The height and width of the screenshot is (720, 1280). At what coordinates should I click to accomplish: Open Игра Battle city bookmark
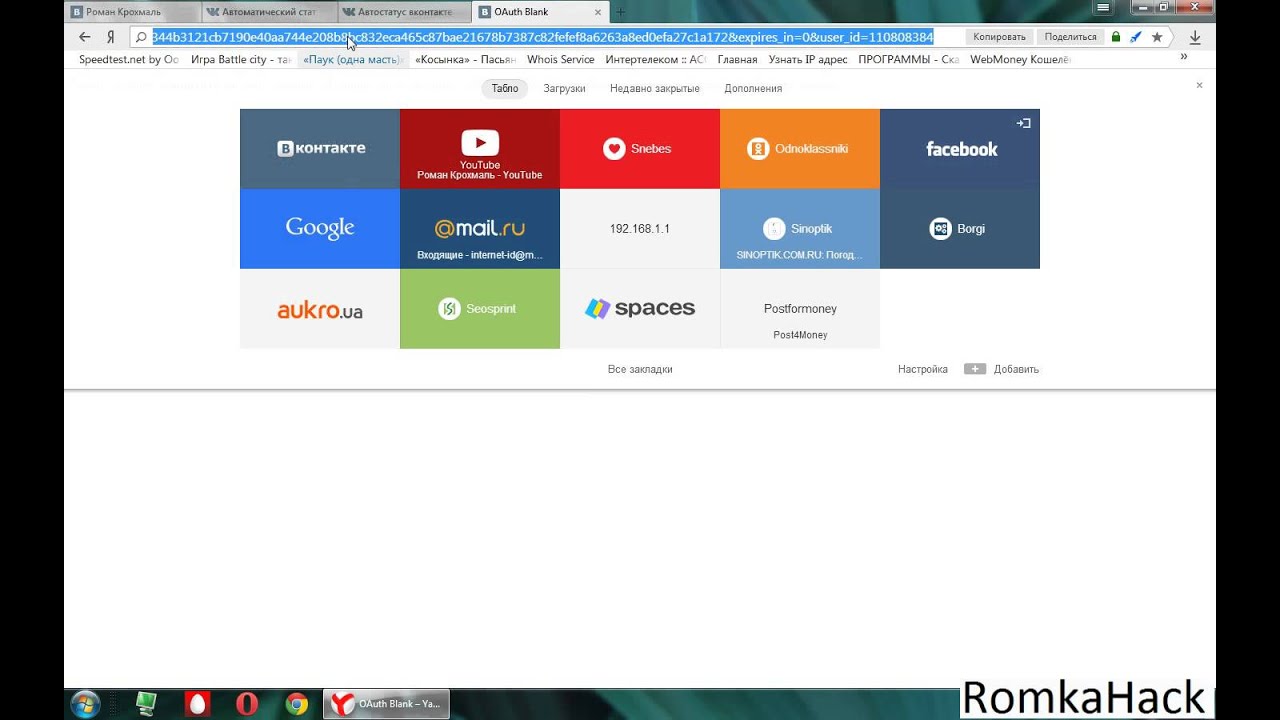click(241, 59)
